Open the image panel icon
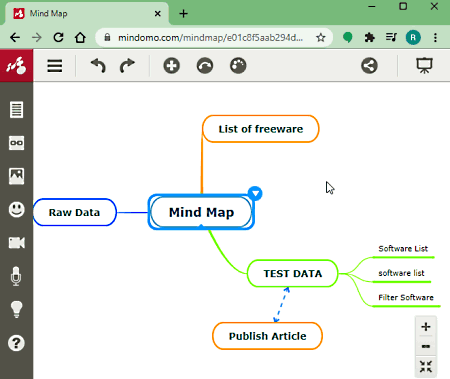This screenshot has width=450, height=379. click(16, 176)
